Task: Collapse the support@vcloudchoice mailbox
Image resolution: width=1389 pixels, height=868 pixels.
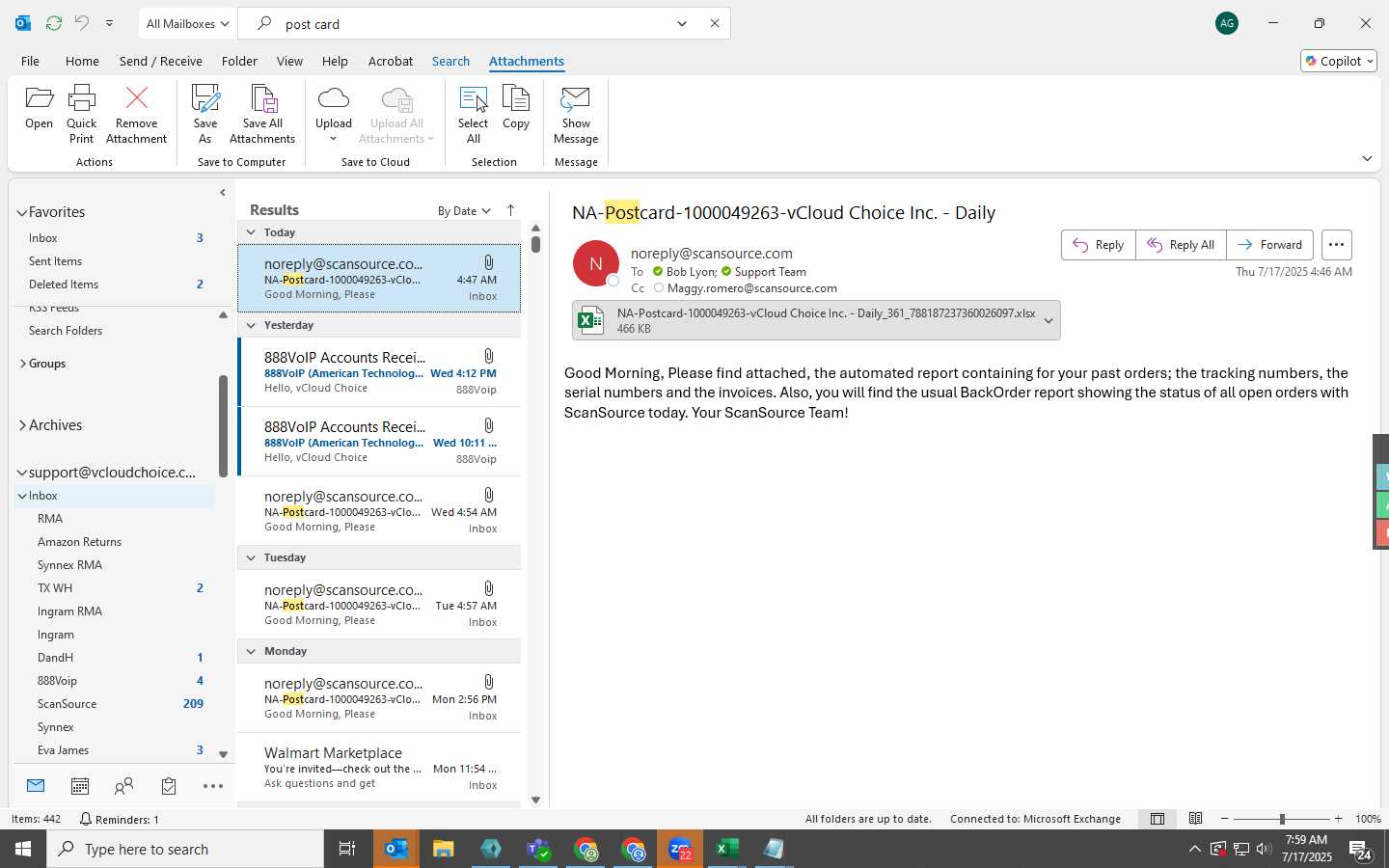Action: click(x=21, y=473)
